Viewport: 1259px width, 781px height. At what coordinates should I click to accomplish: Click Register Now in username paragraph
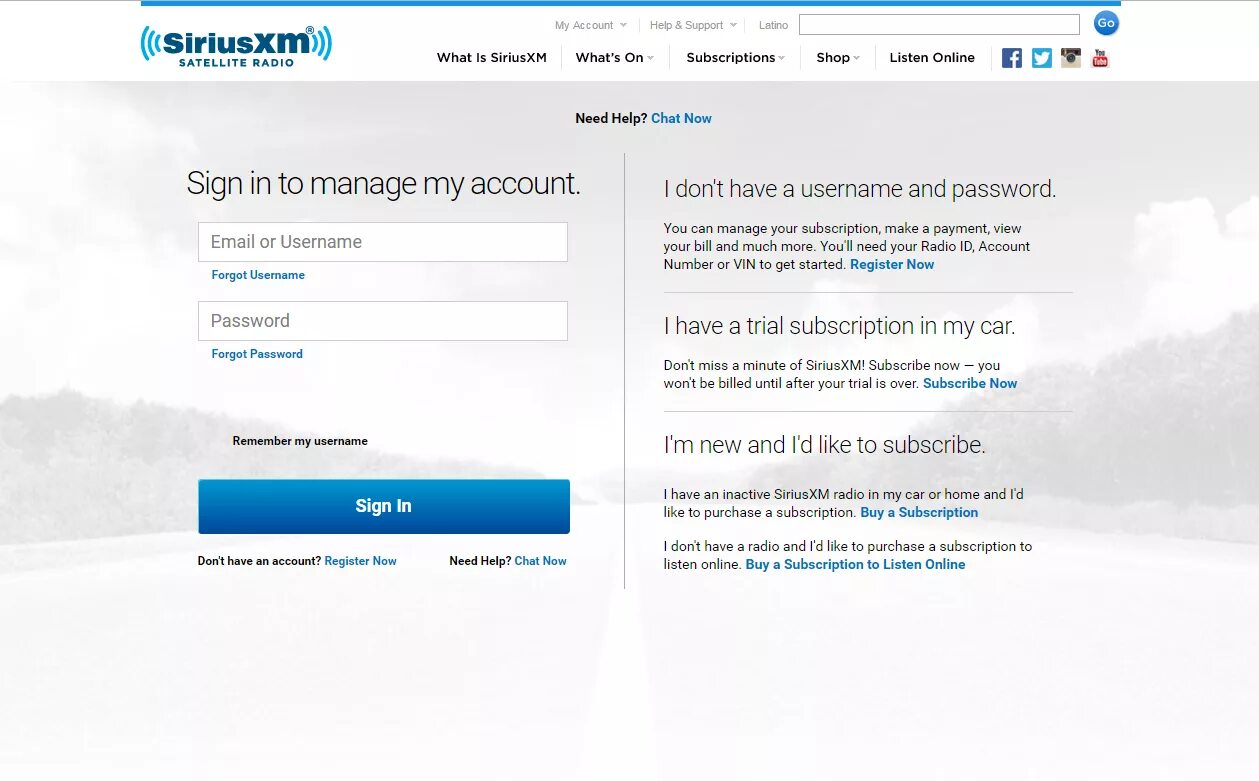coord(892,265)
